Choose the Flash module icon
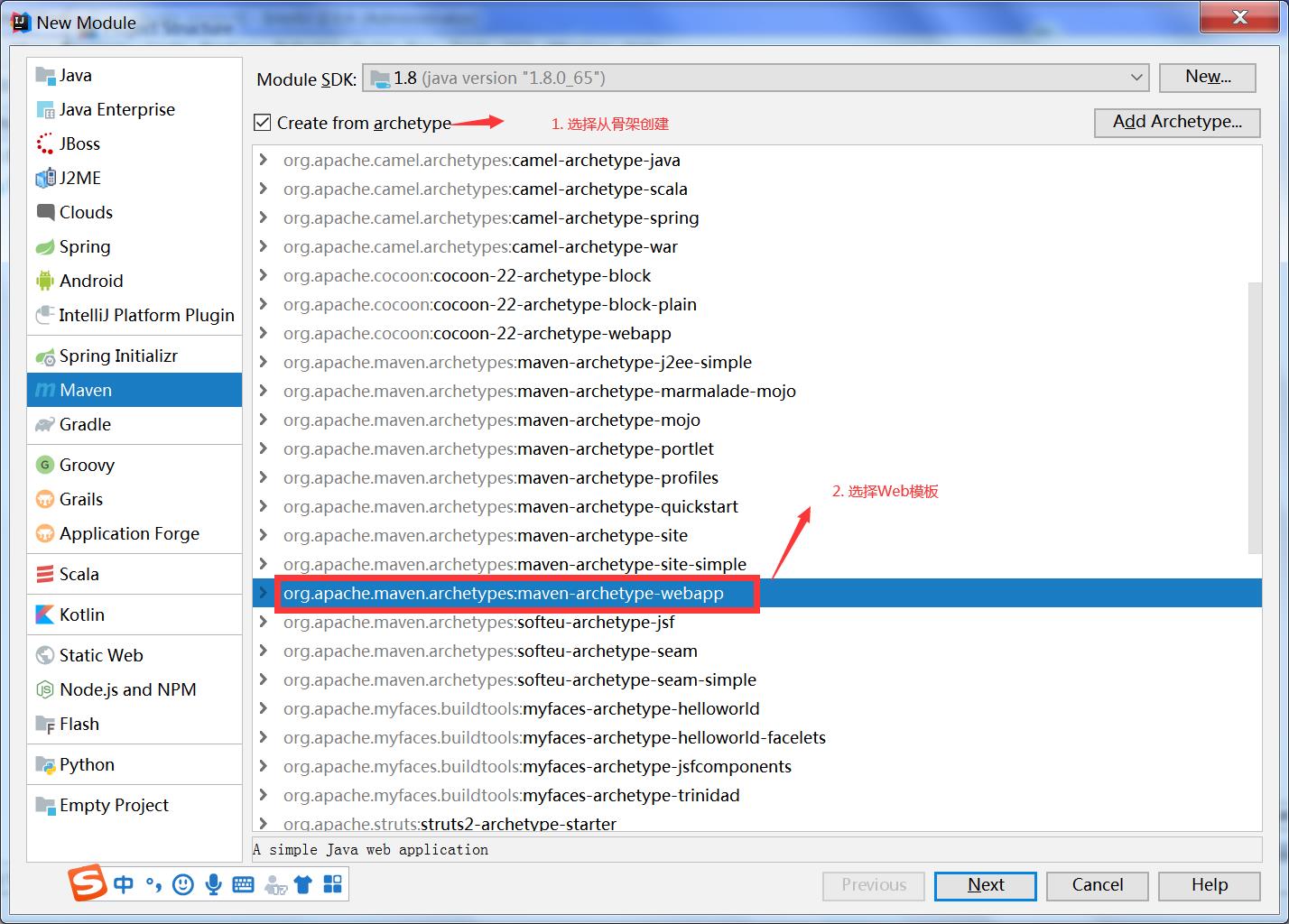Screen dimensions: 1289x924 [x=45, y=724]
